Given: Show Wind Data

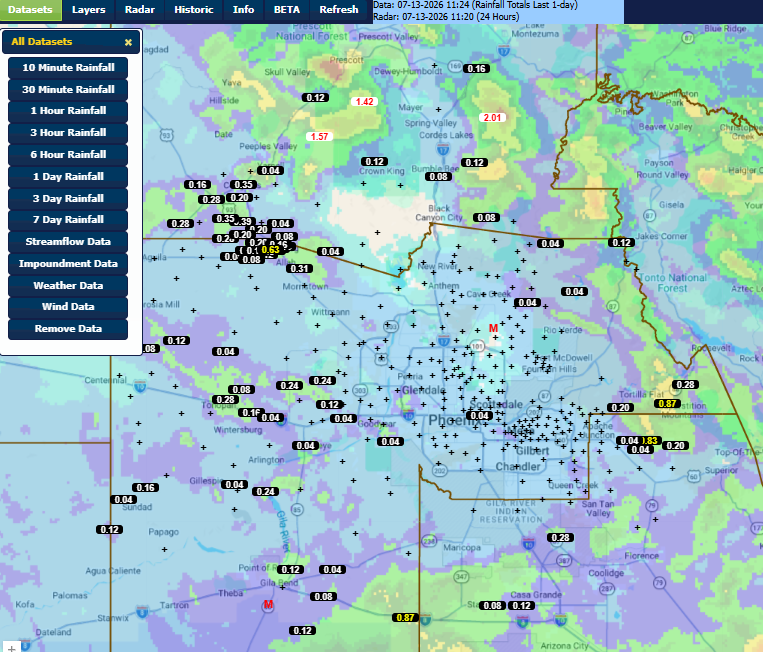Looking at the screenshot, I should coord(68,307).
